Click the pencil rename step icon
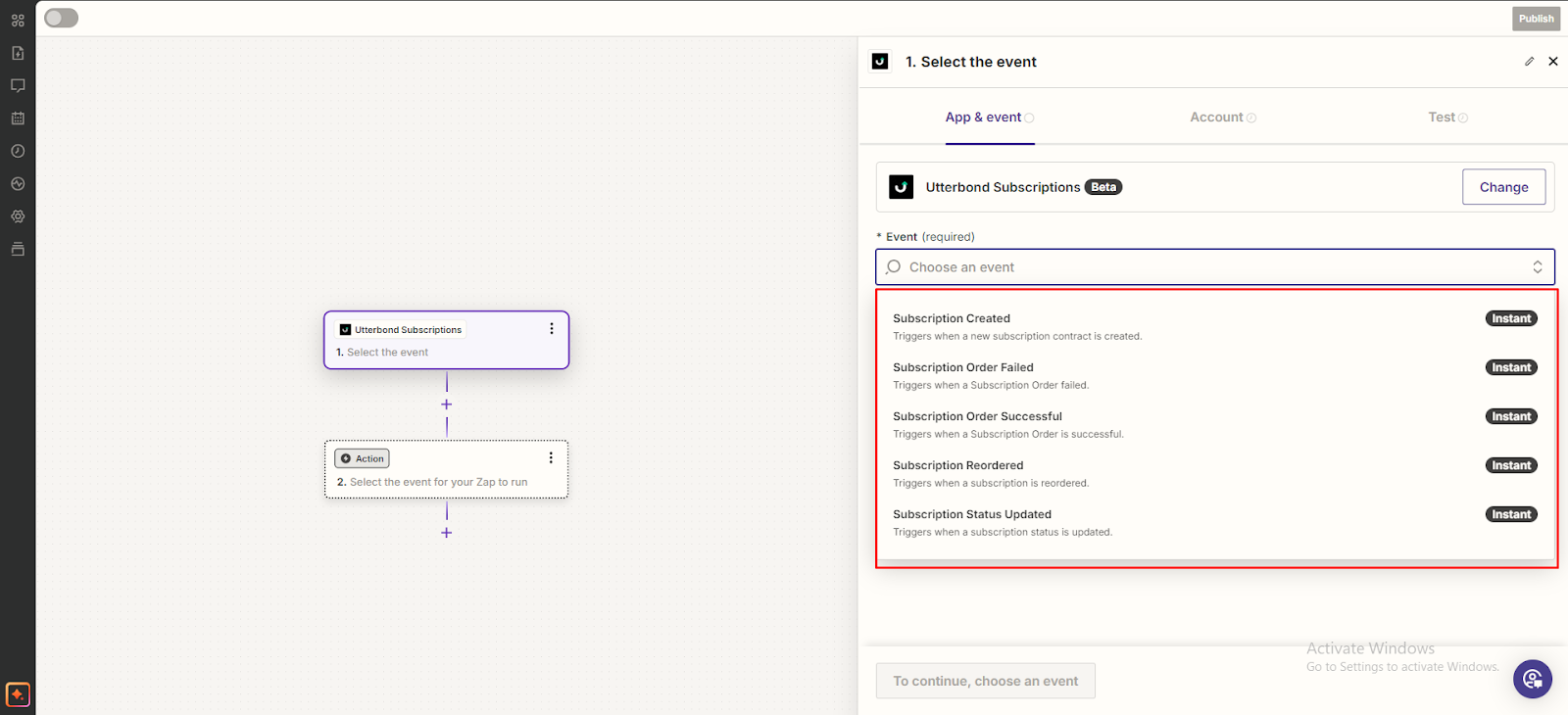Image resolution: width=1568 pixels, height=715 pixels. pos(1529,62)
